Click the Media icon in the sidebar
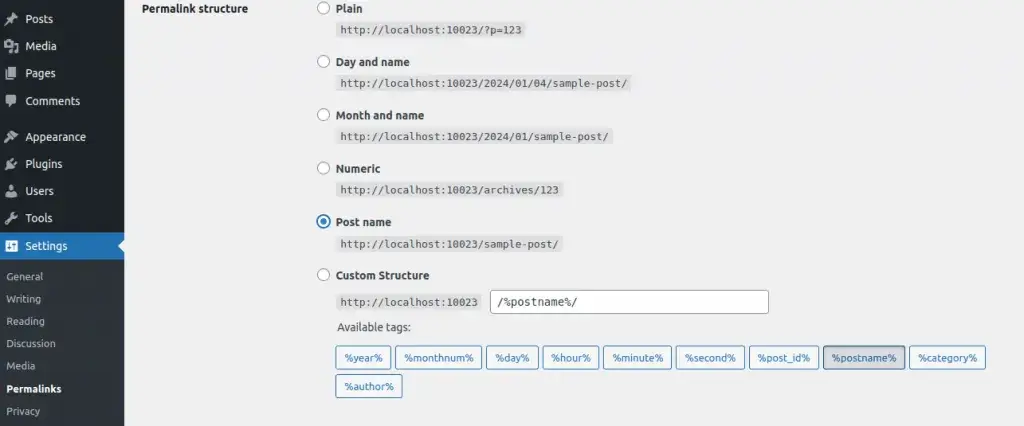 pyautogui.click(x=10, y=46)
